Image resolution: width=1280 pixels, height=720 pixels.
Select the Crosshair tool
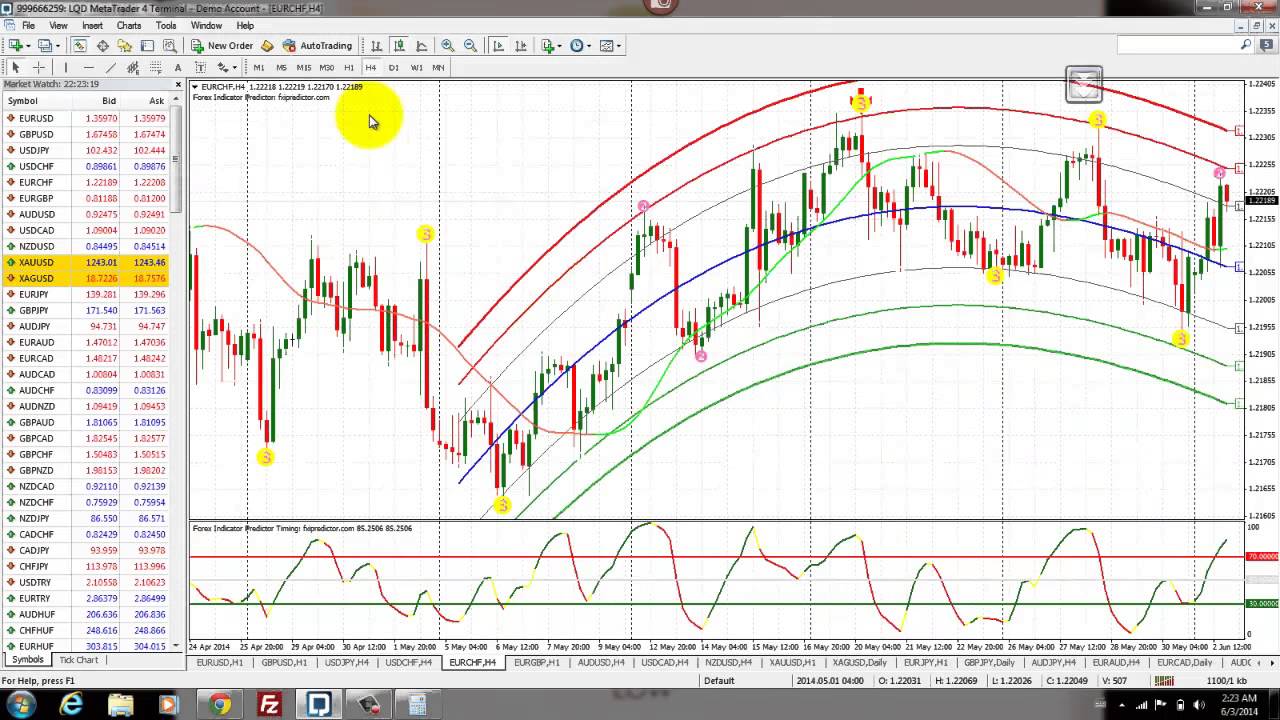pyautogui.click(x=39, y=67)
